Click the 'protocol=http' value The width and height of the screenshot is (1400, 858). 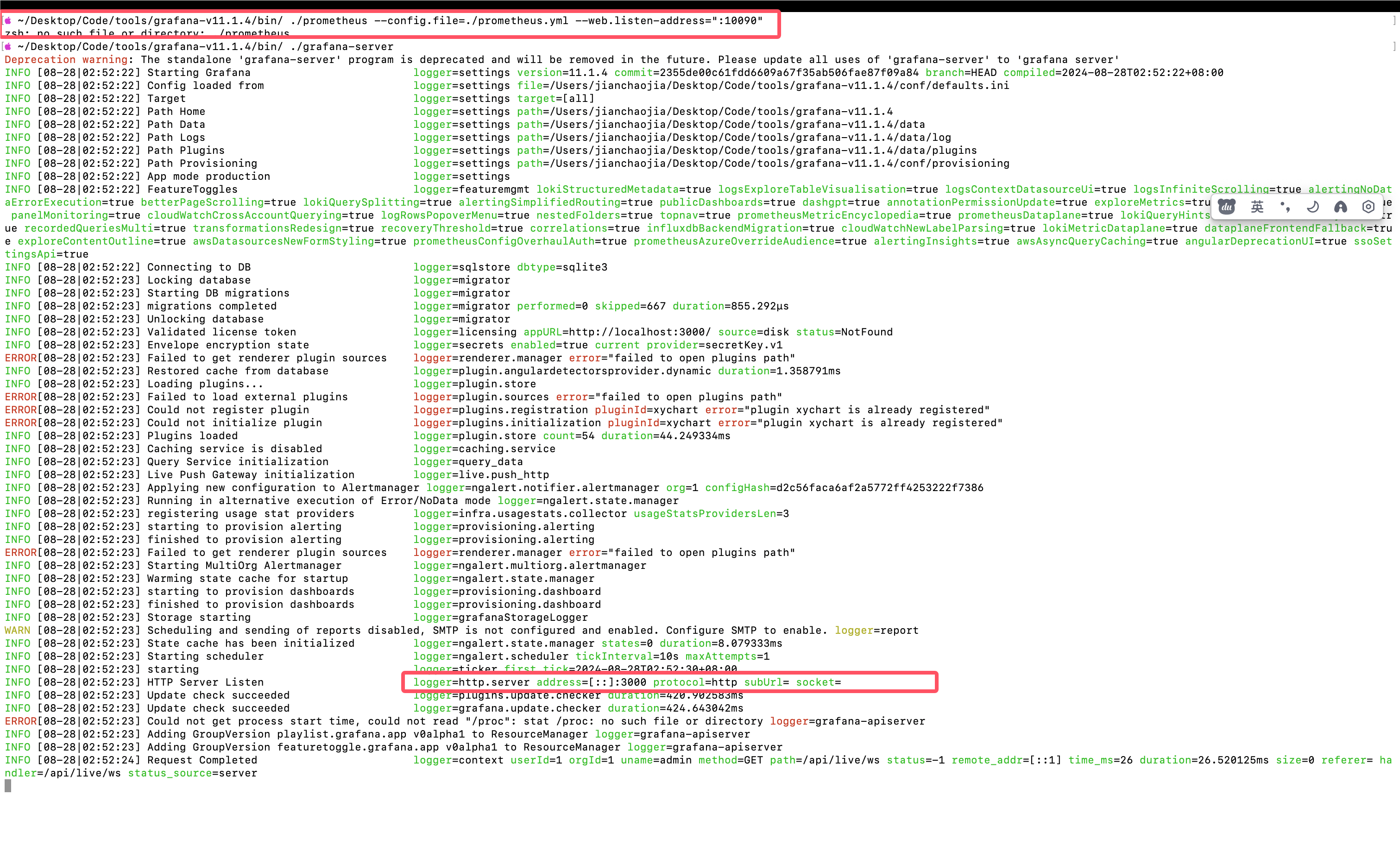pos(695,682)
